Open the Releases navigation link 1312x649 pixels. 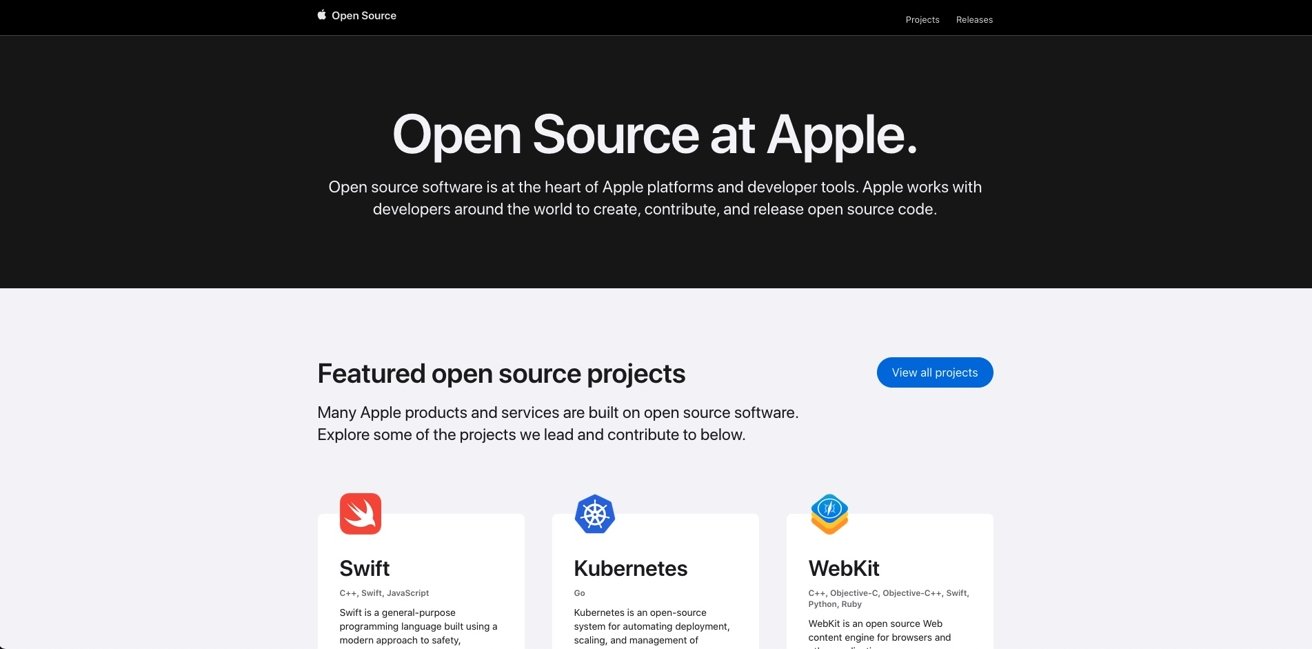[974, 19]
